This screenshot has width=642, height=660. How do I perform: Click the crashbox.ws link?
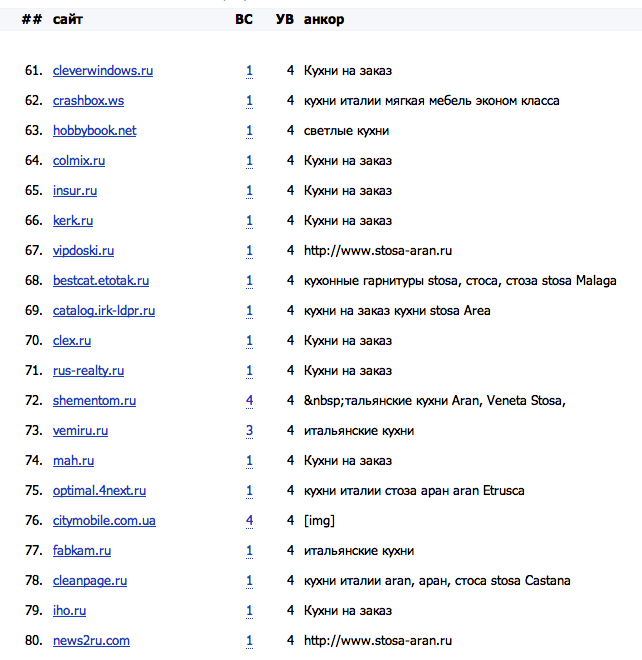coord(88,101)
